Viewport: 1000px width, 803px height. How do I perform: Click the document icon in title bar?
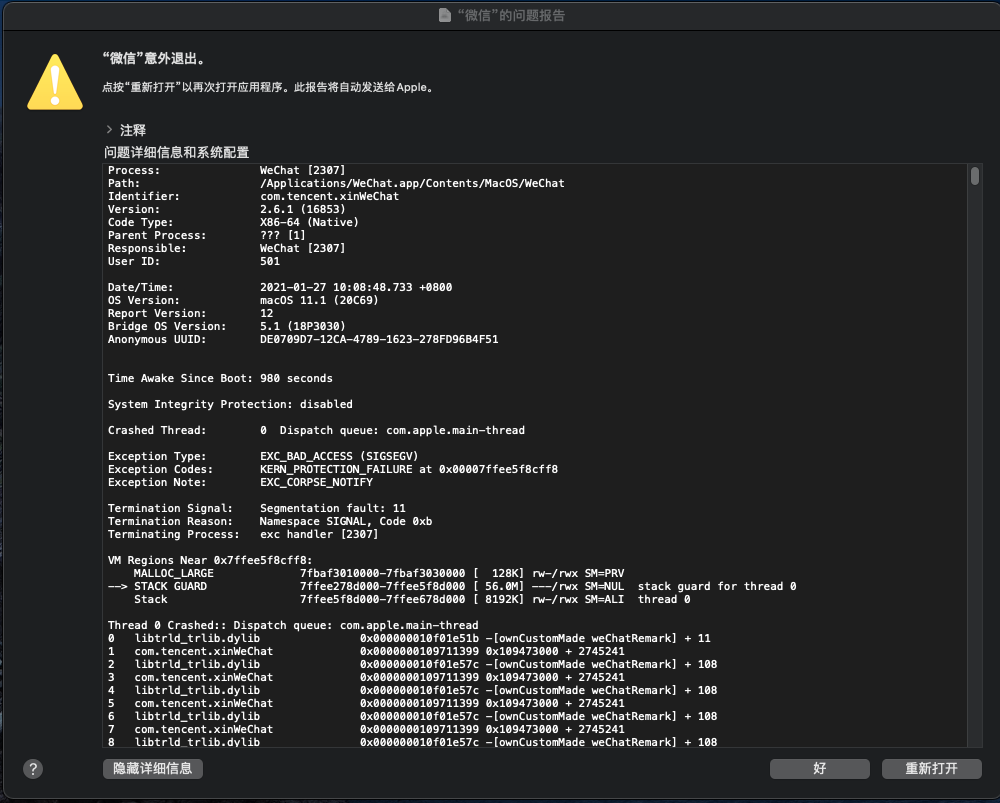click(445, 15)
